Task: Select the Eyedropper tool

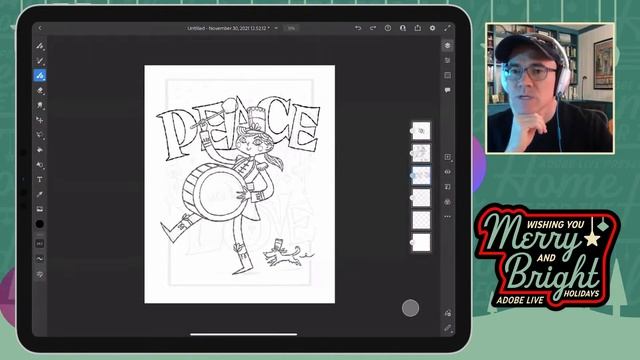Action: 40,194
